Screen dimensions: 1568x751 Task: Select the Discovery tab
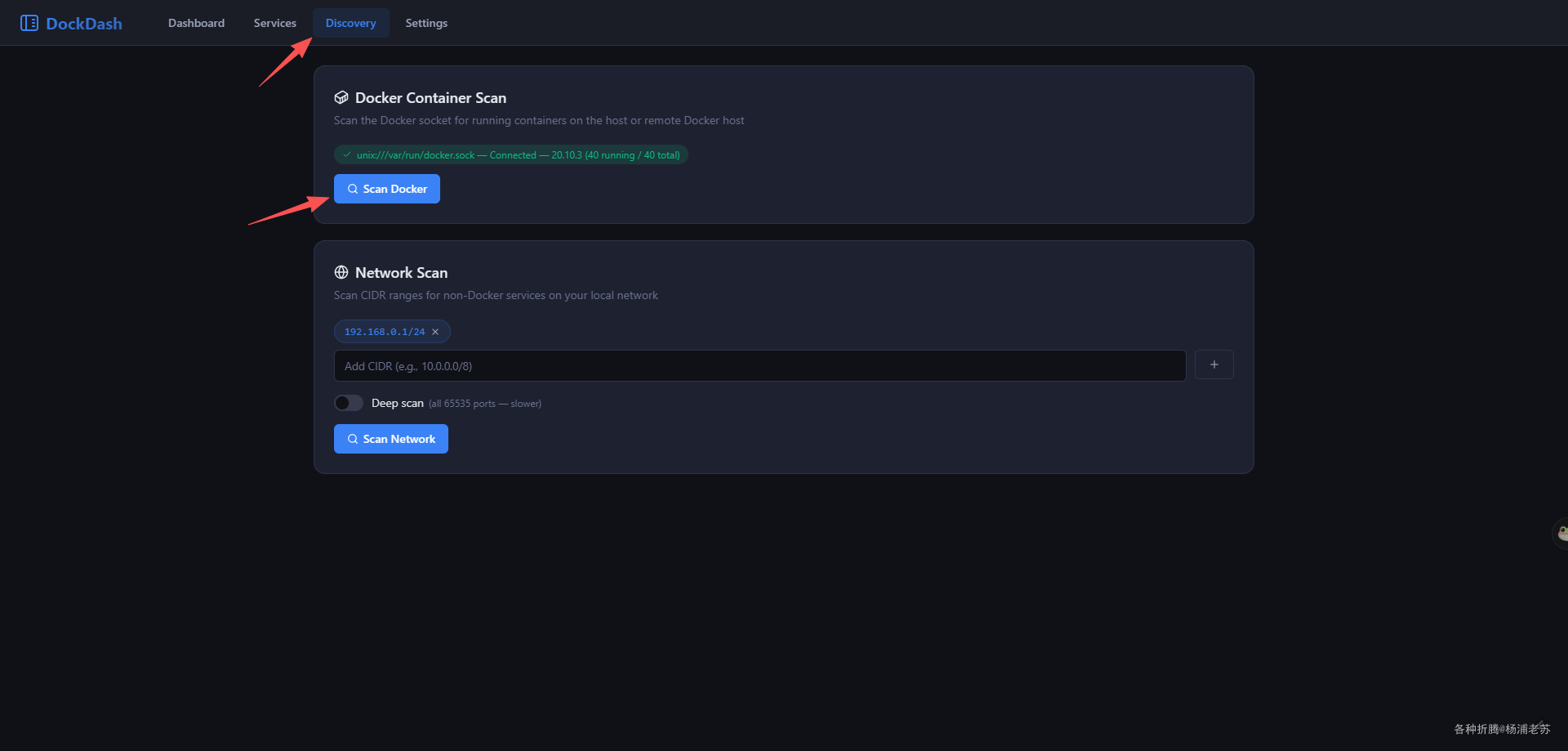(x=350, y=23)
